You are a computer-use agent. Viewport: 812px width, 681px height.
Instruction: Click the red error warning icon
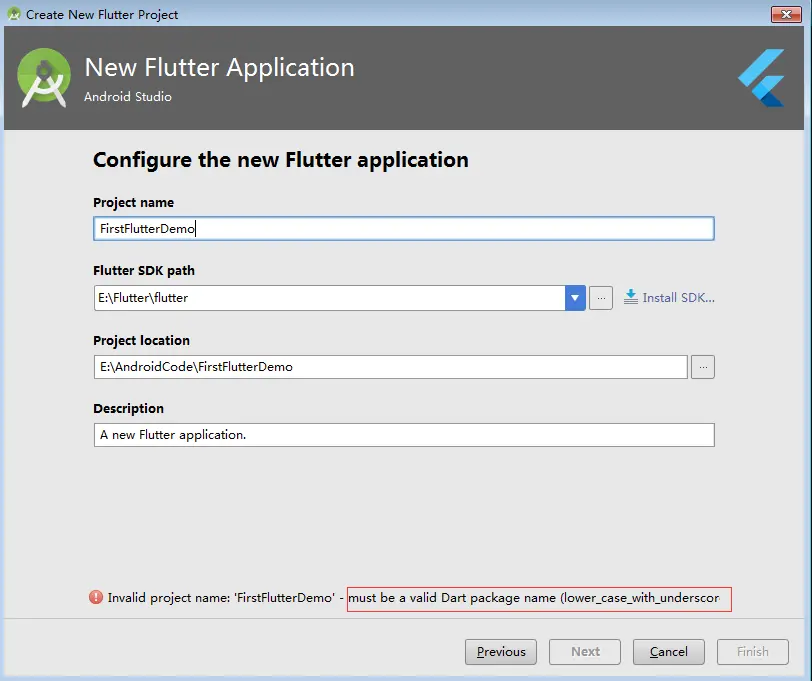tap(96, 598)
